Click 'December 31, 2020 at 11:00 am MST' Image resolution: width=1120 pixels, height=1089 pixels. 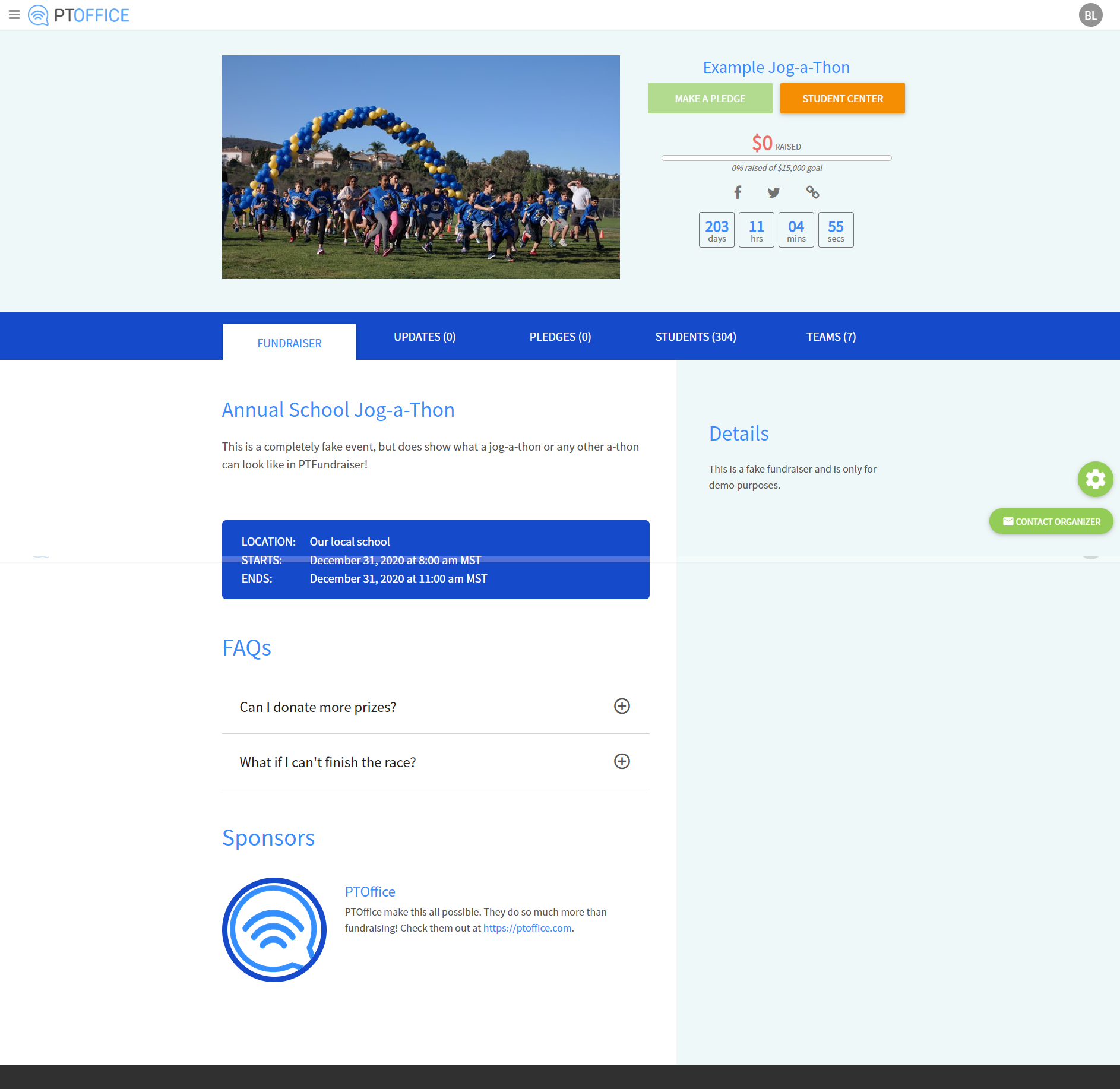[x=398, y=578]
